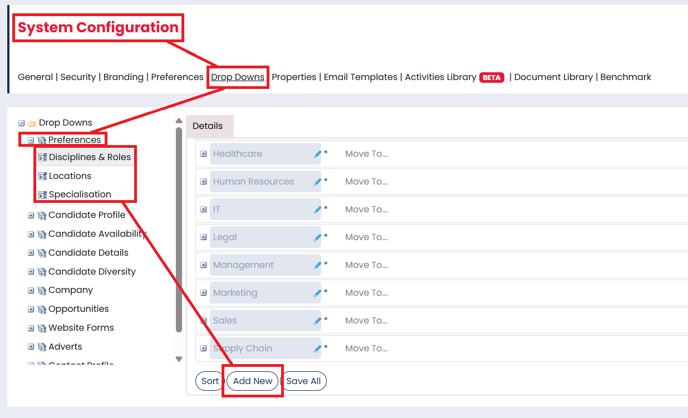Image resolution: width=688 pixels, height=418 pixels.
Task: Open the Email Templates tab
Action: click(360, 77)
